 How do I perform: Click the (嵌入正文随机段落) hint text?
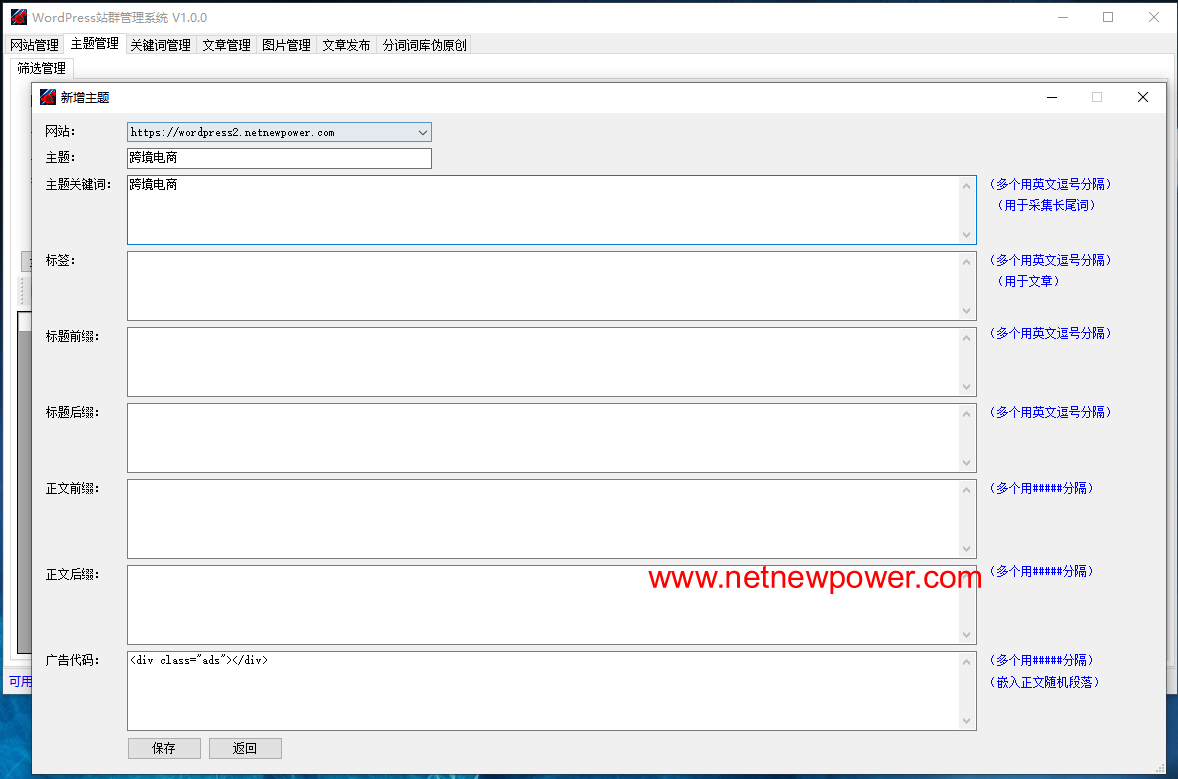[x=1044, y=682]
